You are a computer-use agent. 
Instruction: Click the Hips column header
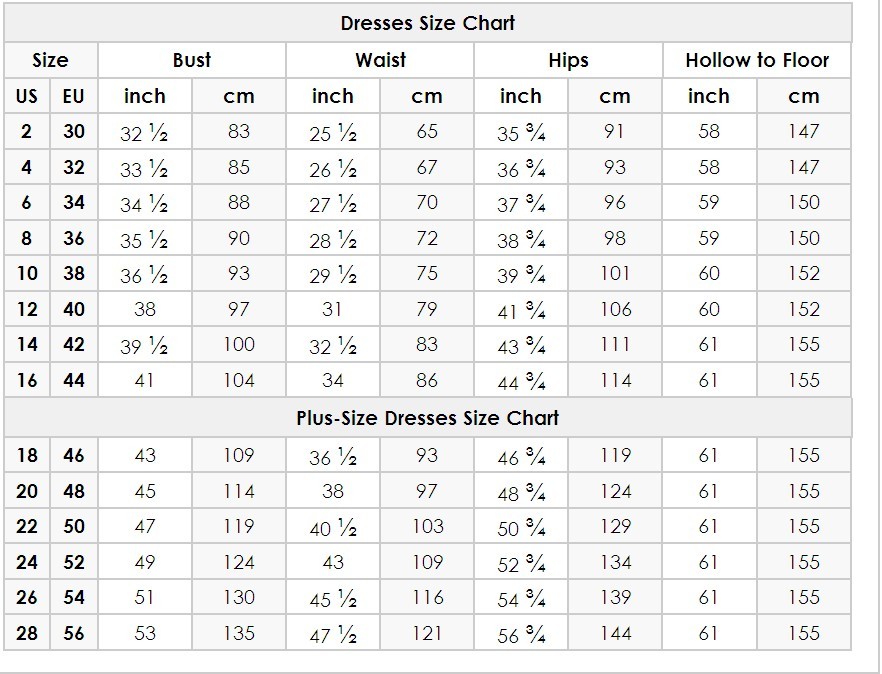[568, 60]
